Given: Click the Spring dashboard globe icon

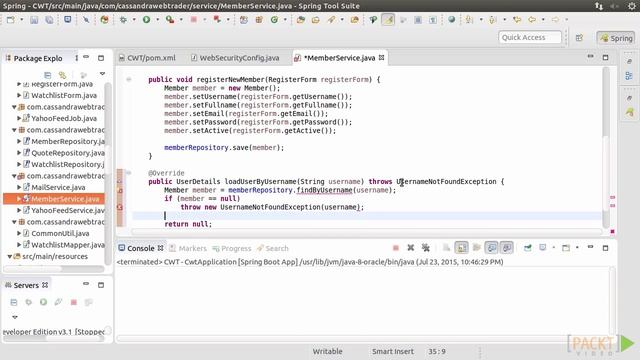Looking at the screenshot, I should pos(451,19).
